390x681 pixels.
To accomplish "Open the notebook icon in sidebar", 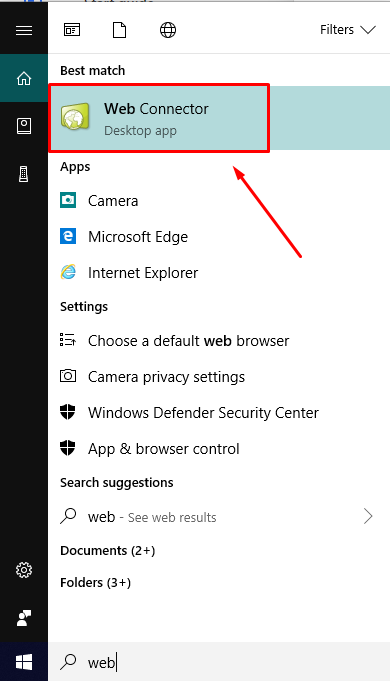I will click(x=24, y=126).
